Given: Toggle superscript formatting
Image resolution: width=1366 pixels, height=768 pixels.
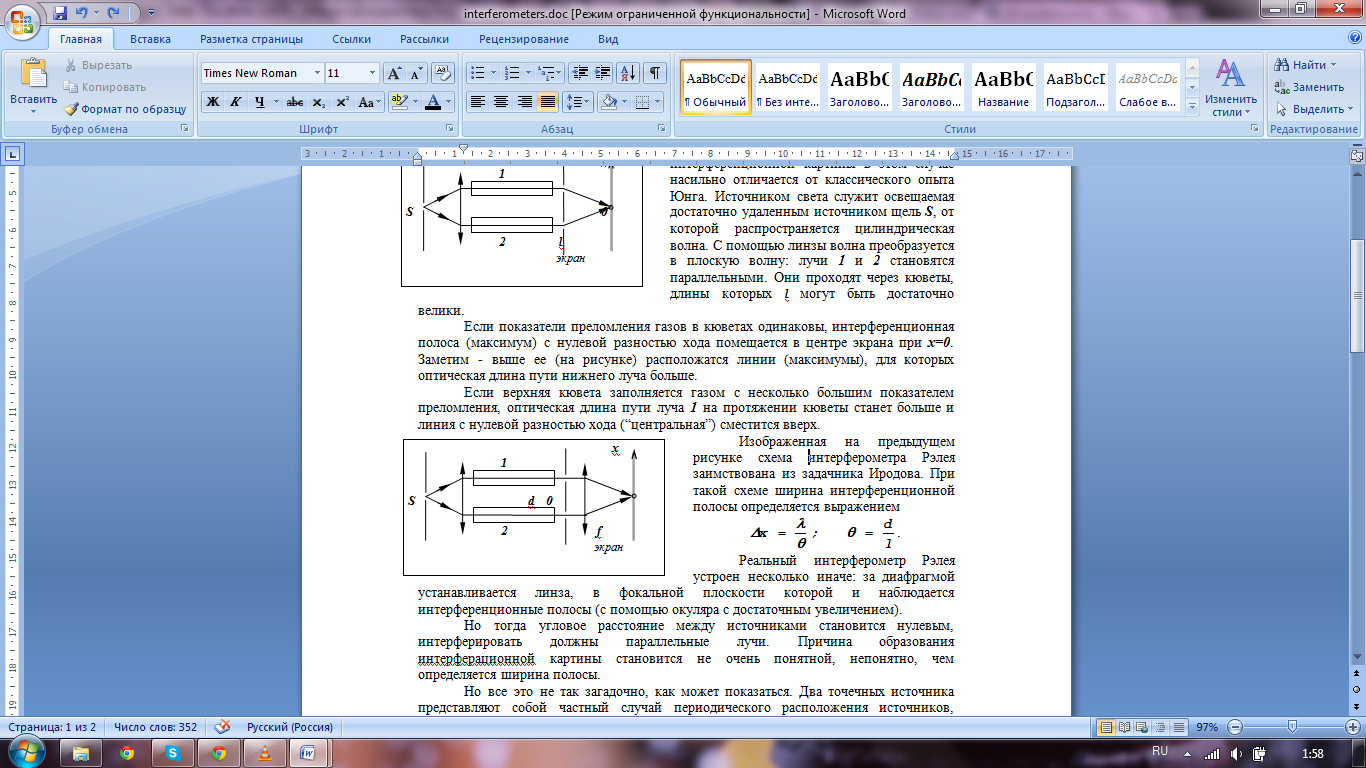Looking at the screenshot, I should pos(341,102).
